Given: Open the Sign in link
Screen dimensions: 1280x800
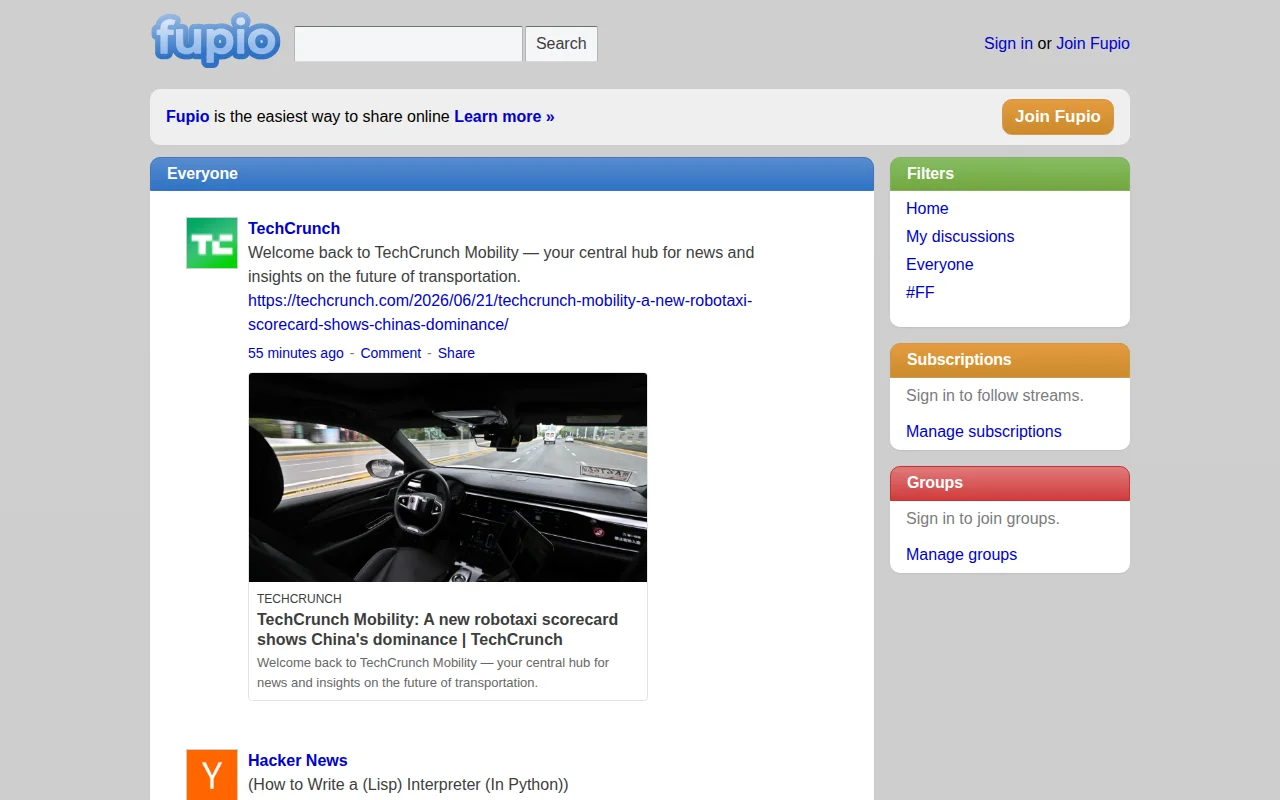Looking at the screenshot, I should point(1008,43).
